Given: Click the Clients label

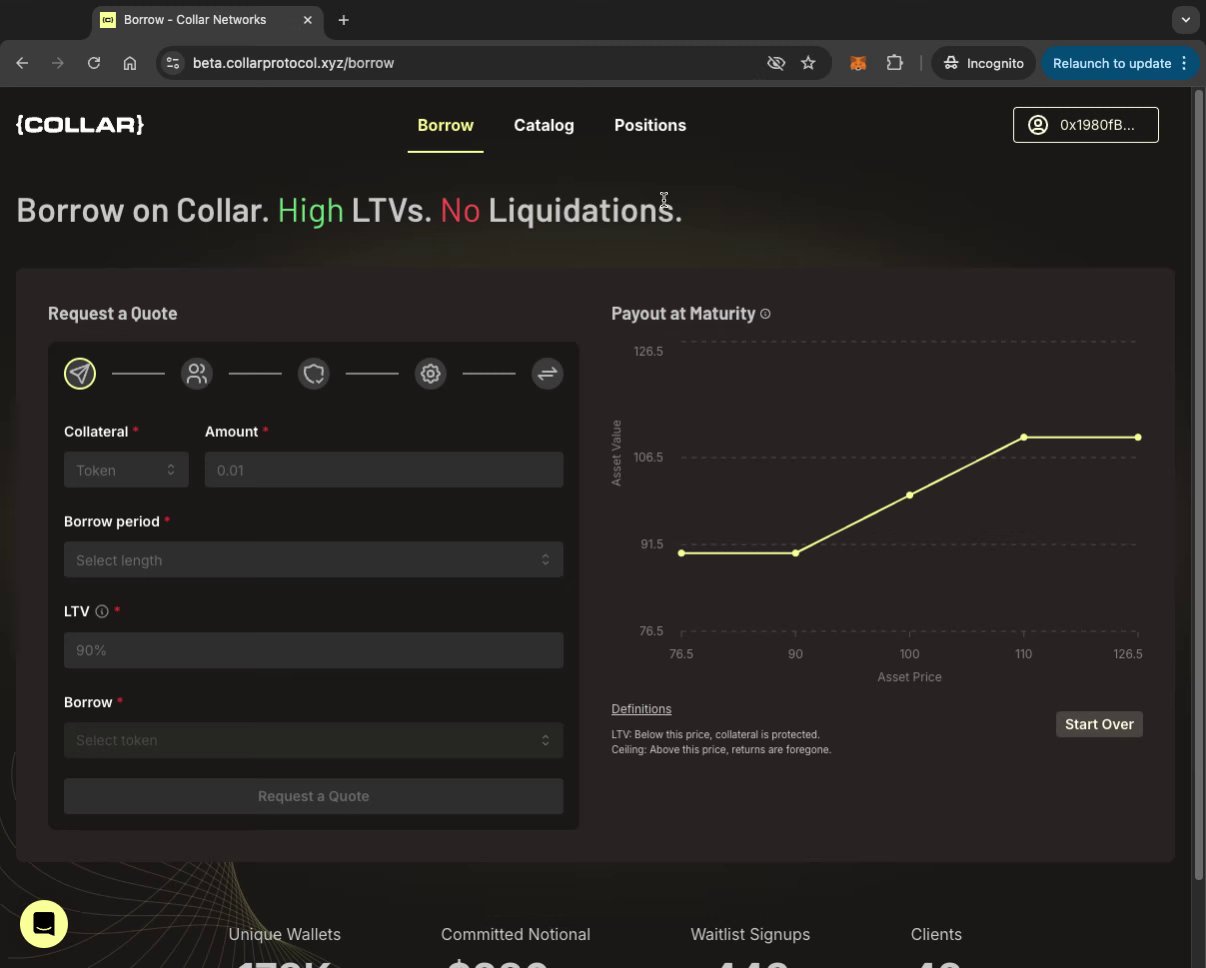Looking at the screenshot, I should point(936,934).
